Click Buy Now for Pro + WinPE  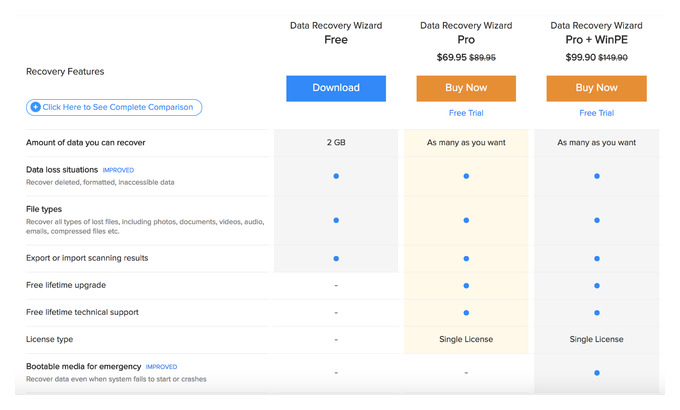[596, 89]
